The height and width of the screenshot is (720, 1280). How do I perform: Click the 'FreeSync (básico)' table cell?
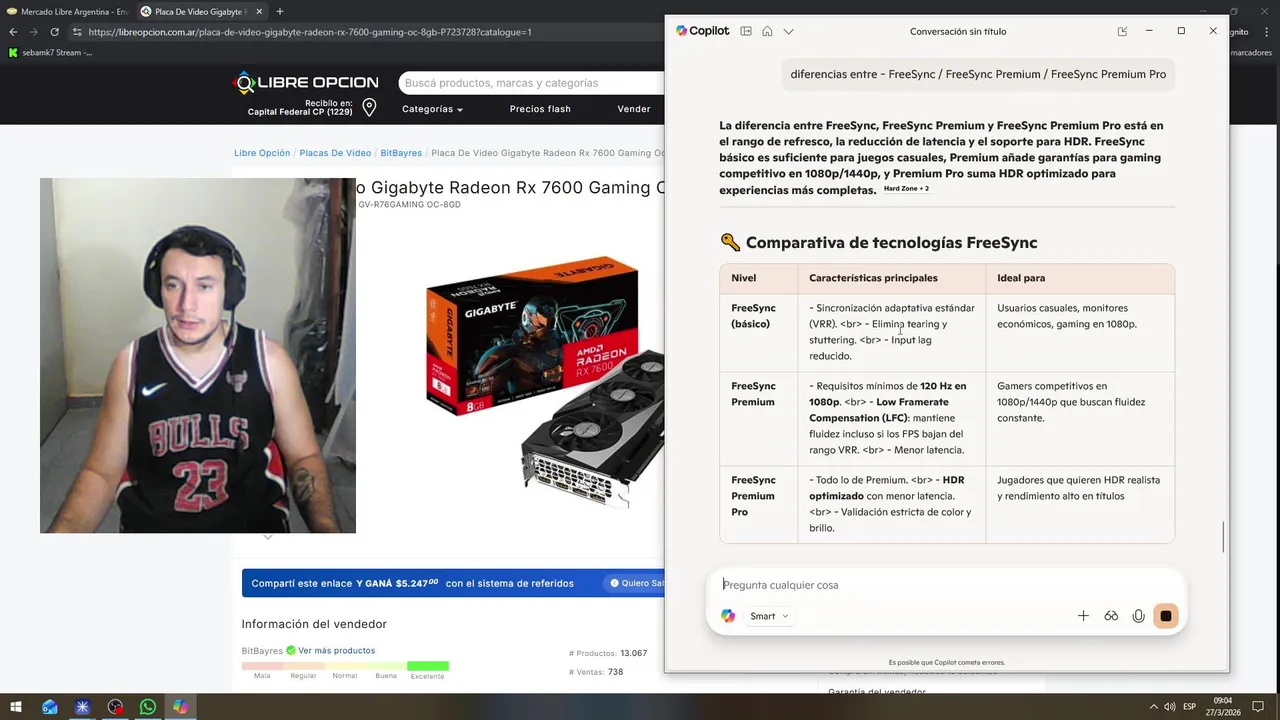pos(758,333)
